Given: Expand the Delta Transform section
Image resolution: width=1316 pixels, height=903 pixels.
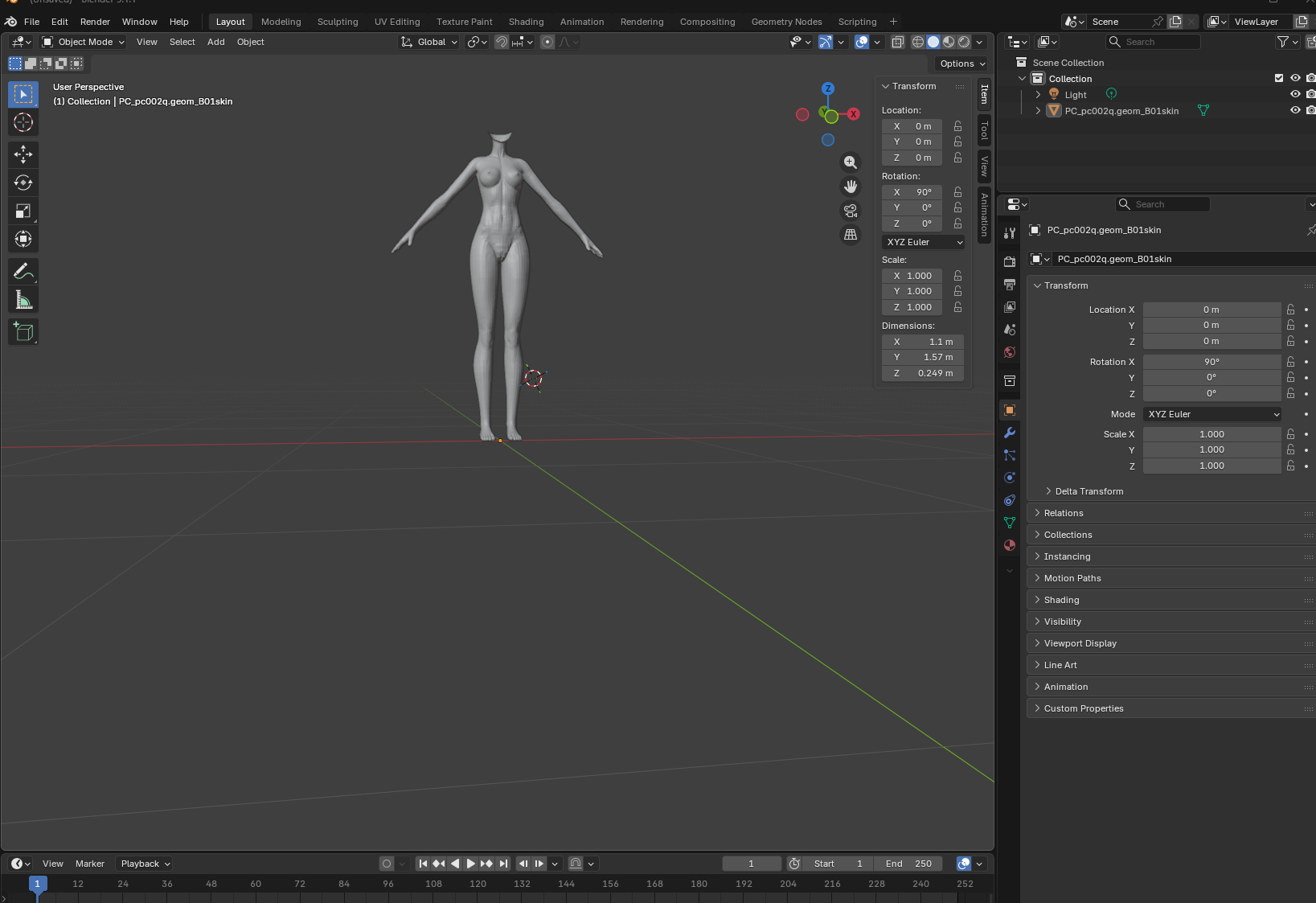Looking at the screenshot, I should pos(1088,491).
